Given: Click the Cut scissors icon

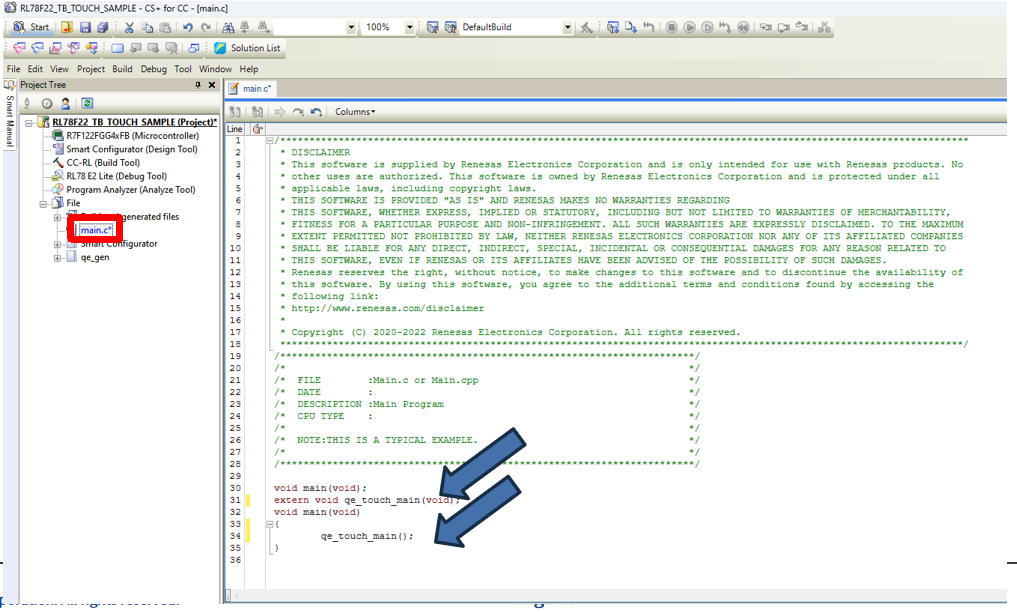Looking at the screenshot, I should [129, 27].
